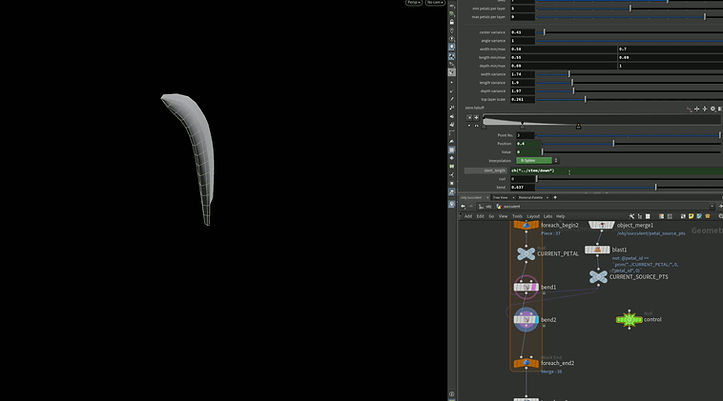Switch to the Tree View tab
Viewport: 723px width, 401px height.
point(500,197)
